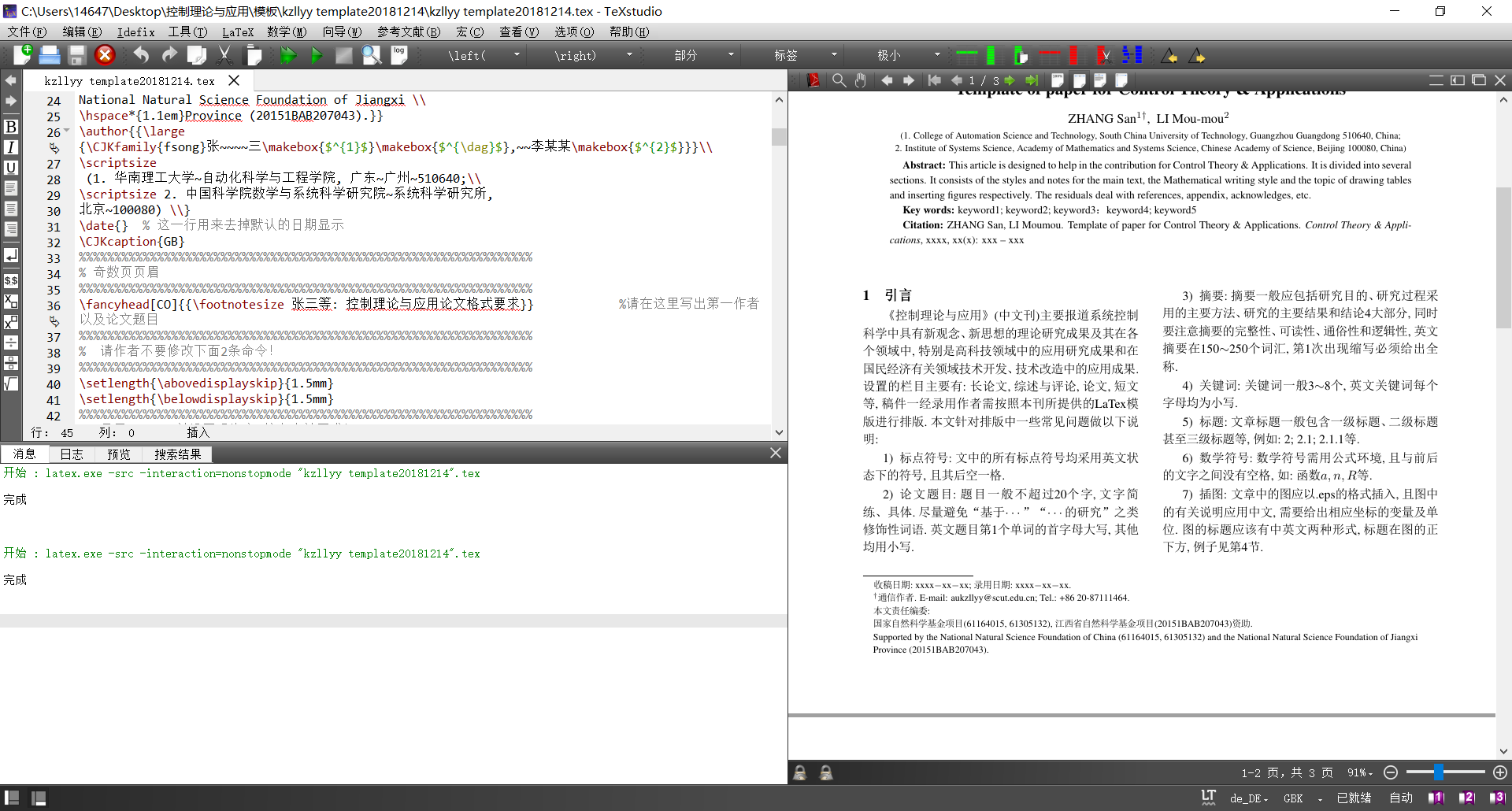Run Build & View compilation

tap(287, 55)
